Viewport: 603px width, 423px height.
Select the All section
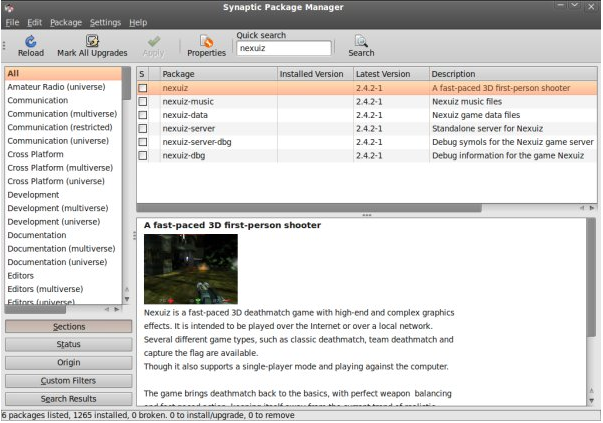(64, 73)
